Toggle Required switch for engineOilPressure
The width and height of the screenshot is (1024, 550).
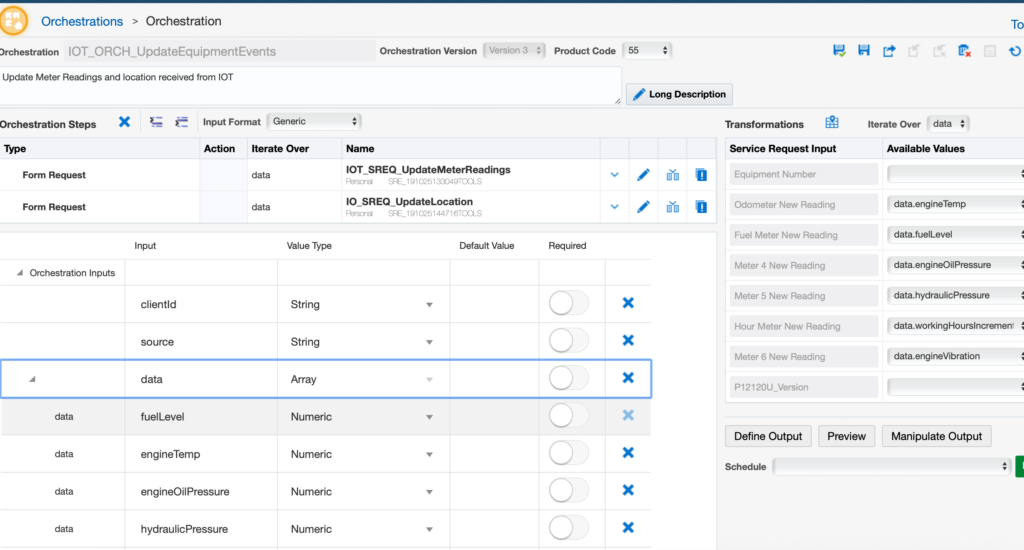coord(568,491)
